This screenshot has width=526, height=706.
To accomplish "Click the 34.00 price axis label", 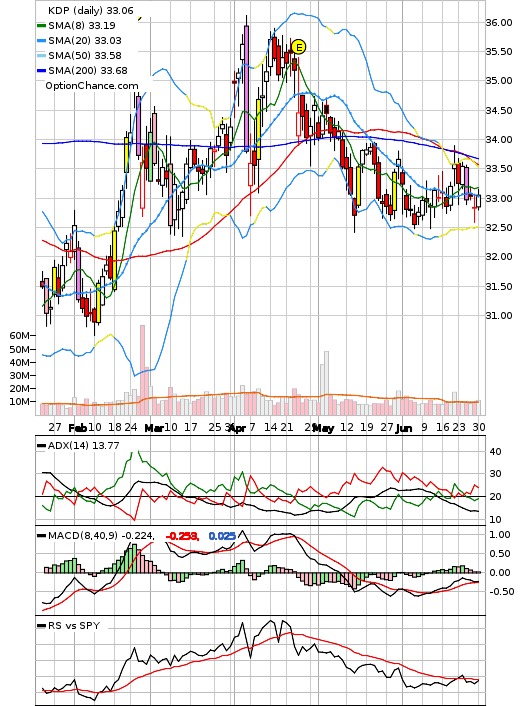I will [x=499, y=140].
